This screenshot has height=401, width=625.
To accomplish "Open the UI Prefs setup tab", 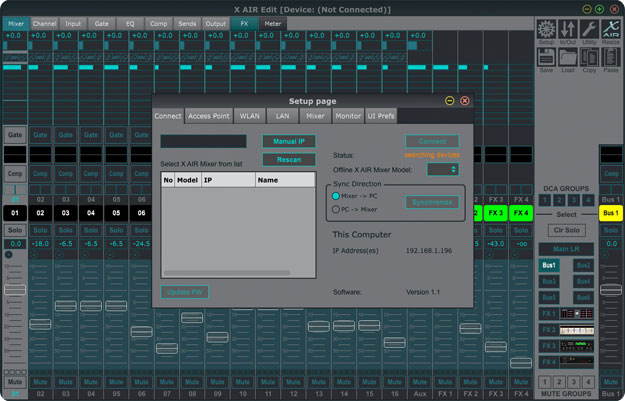I will click(381, 116).
